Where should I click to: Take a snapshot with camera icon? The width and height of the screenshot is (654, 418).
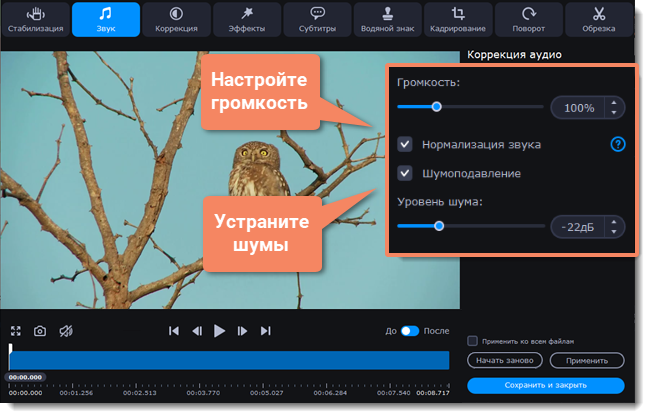tap(40, 331)
